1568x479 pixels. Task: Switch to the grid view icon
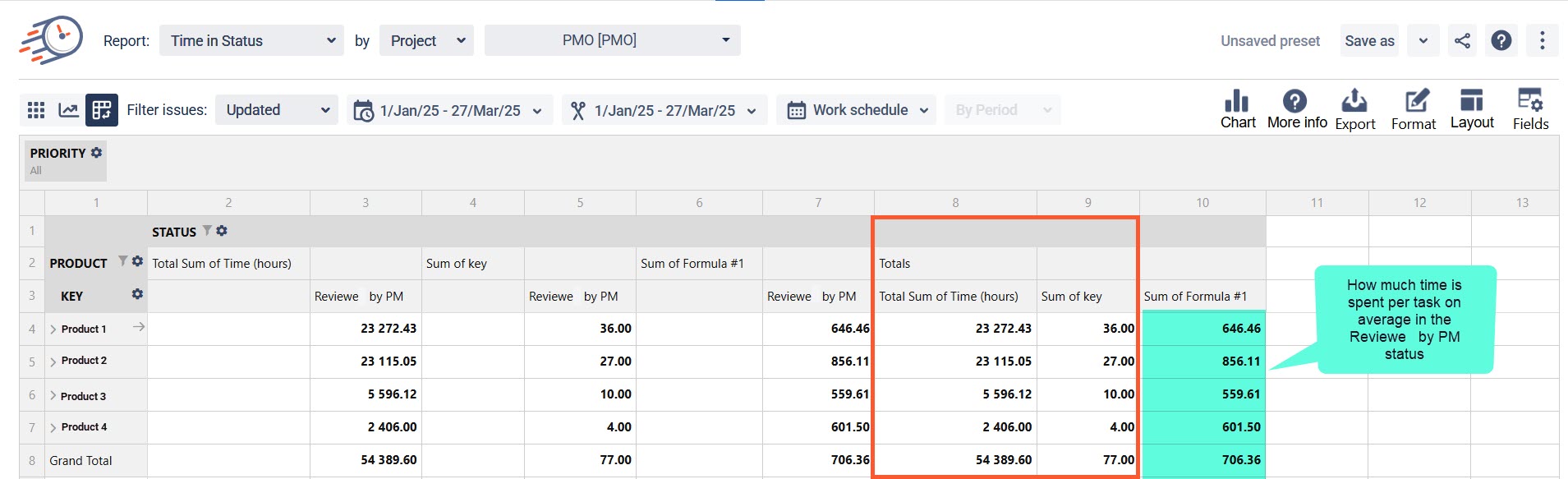point(36,110)
